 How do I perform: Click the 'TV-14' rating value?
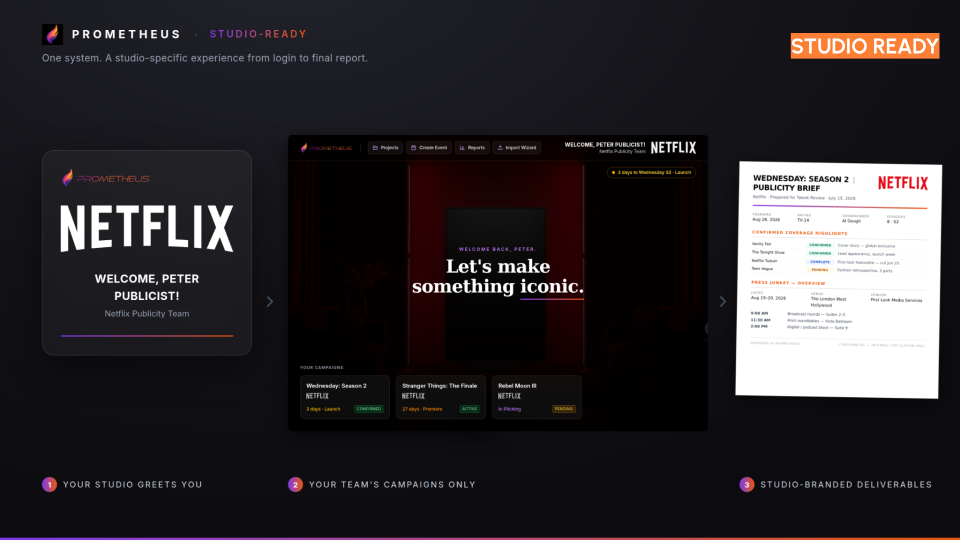click(x=803, y=220)
